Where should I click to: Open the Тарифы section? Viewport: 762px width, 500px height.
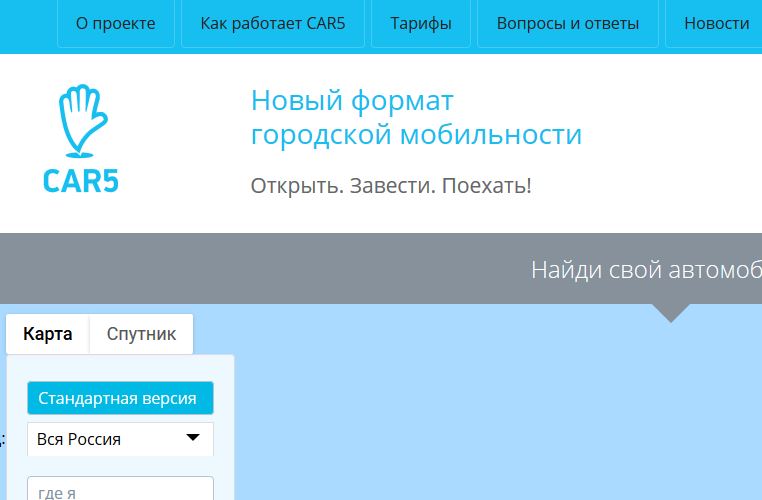click(420, 23)
